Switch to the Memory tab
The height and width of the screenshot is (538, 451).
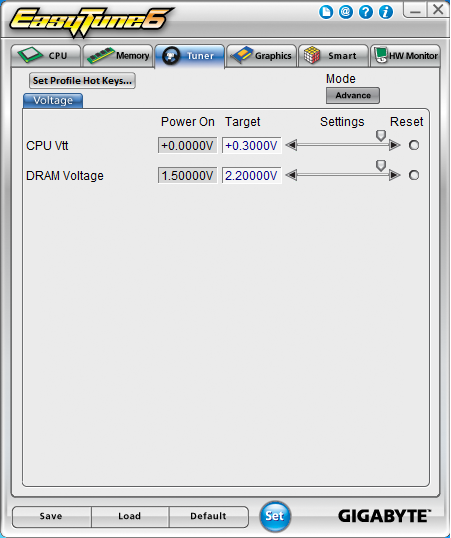(x=118, y=56)
